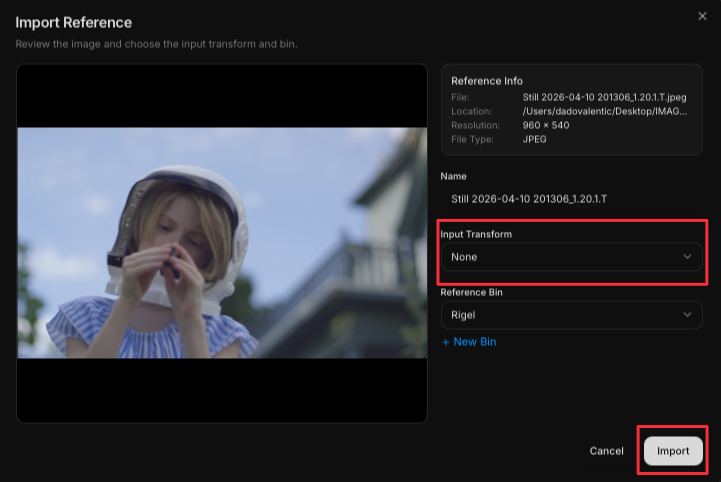The height and width of the screenshot is (482, 721).
Task: Create a bin via New Bin link
Action: [x=469, y=342]
